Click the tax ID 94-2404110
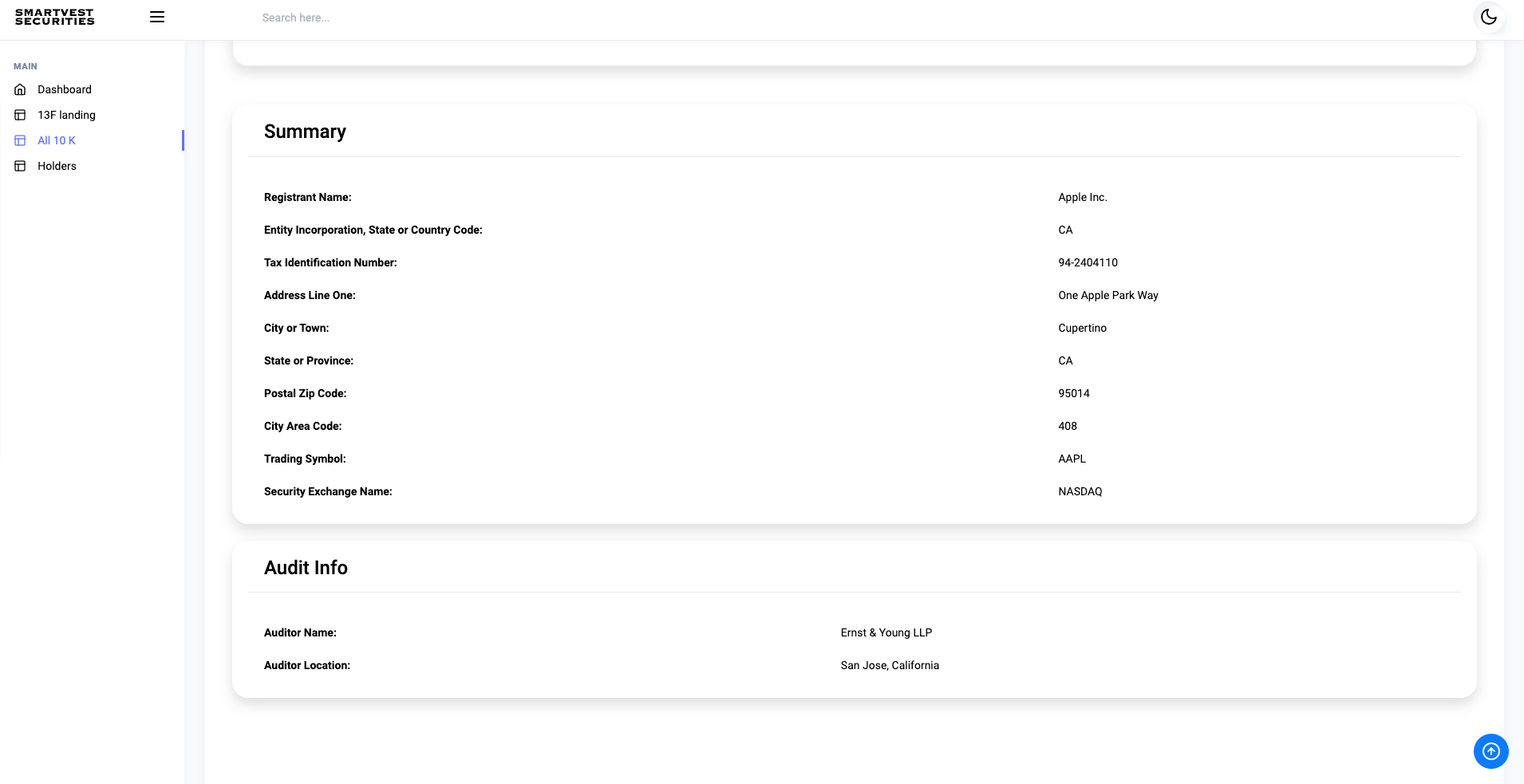Viewport: 1524px width, 784px height. [x=1088, y=262]
